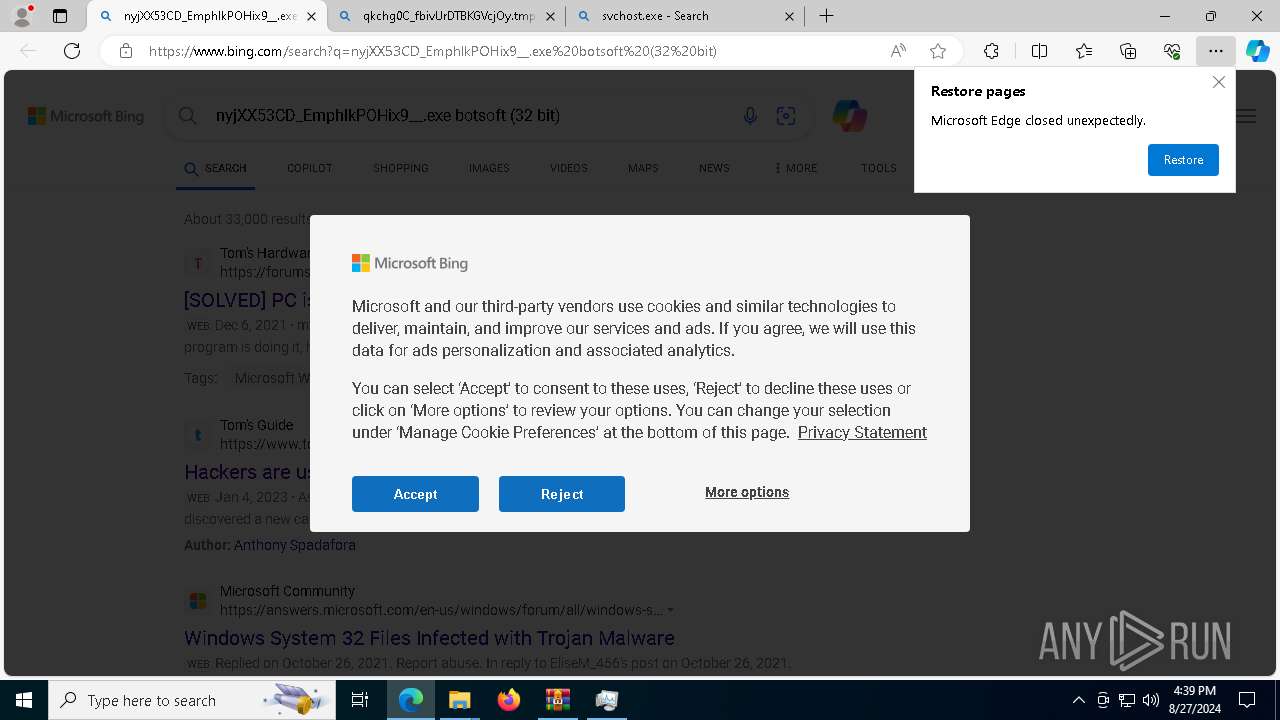The width and height of the screenshot is (1280, 720).
Task: Select the MAPS search tab
Action: 643,168
